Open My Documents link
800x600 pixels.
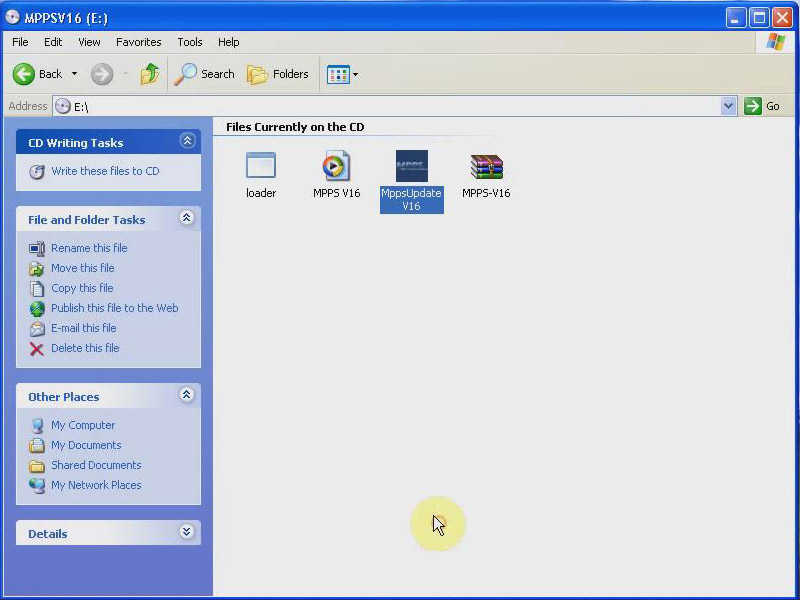[86, 445]
